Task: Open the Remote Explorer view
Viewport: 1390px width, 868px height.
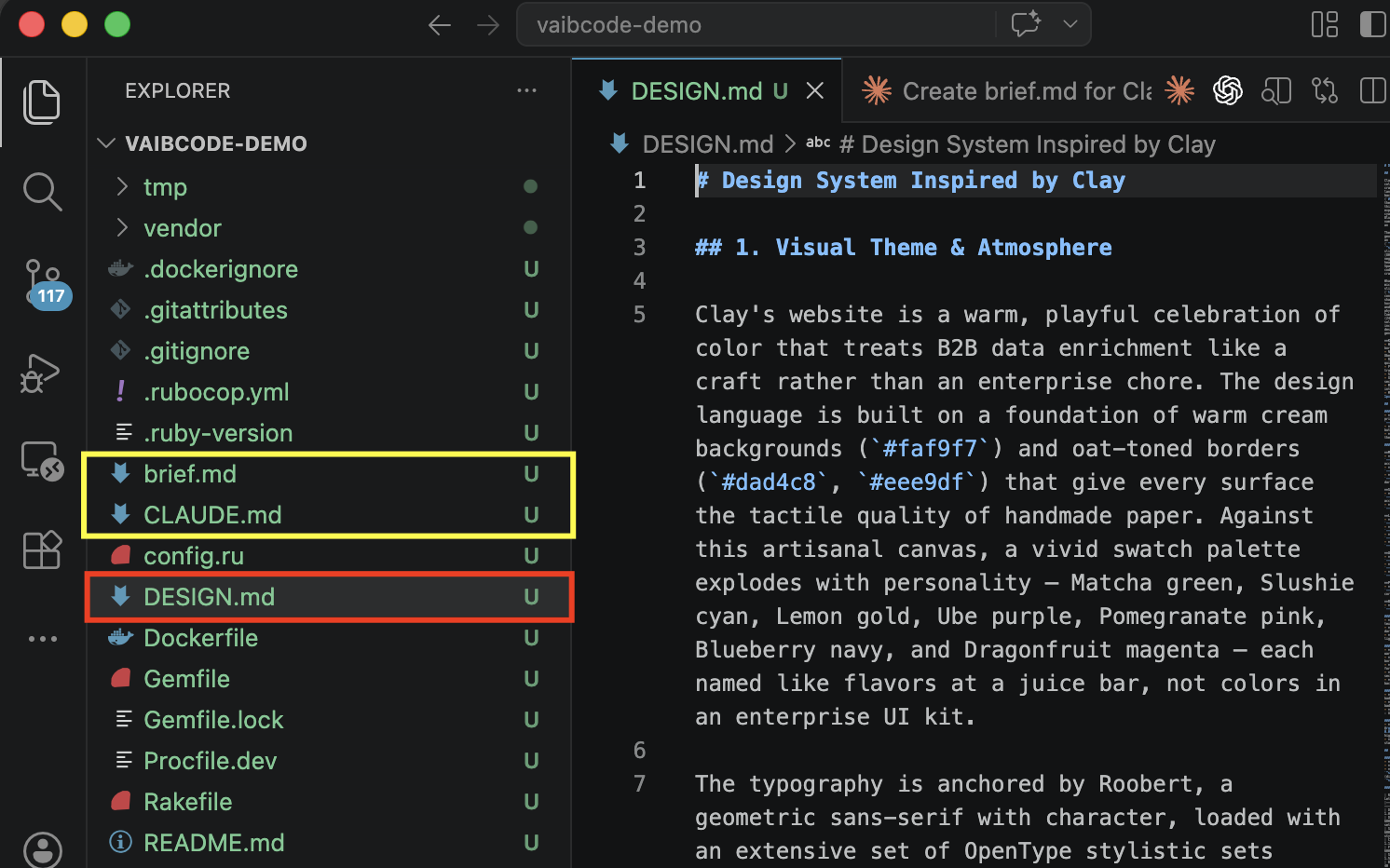Action: pos(43,460)
